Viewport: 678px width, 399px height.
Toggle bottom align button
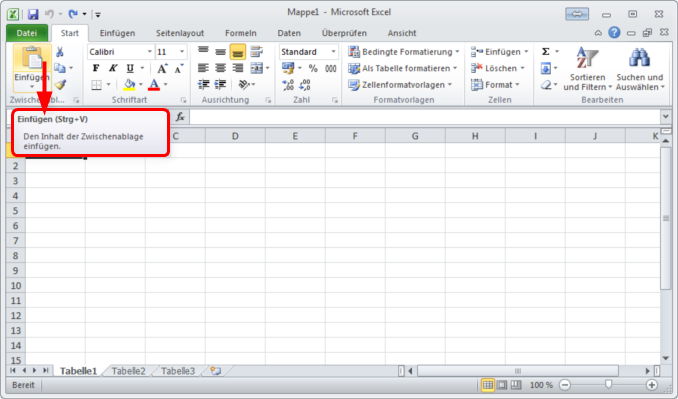(x=238, y=52)
